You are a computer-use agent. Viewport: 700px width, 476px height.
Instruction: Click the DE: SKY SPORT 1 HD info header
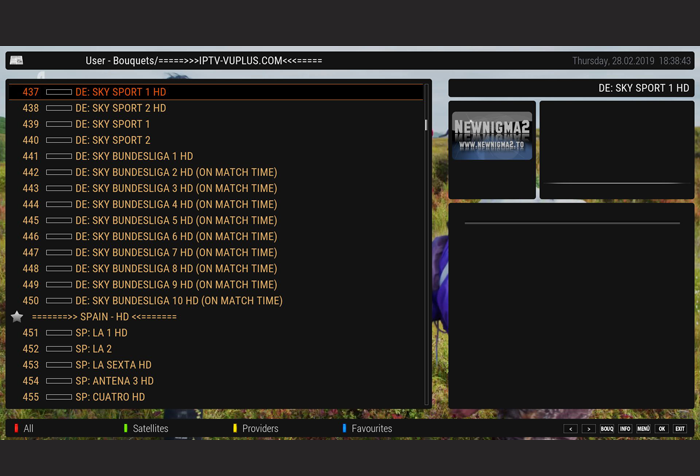point(571,88)
